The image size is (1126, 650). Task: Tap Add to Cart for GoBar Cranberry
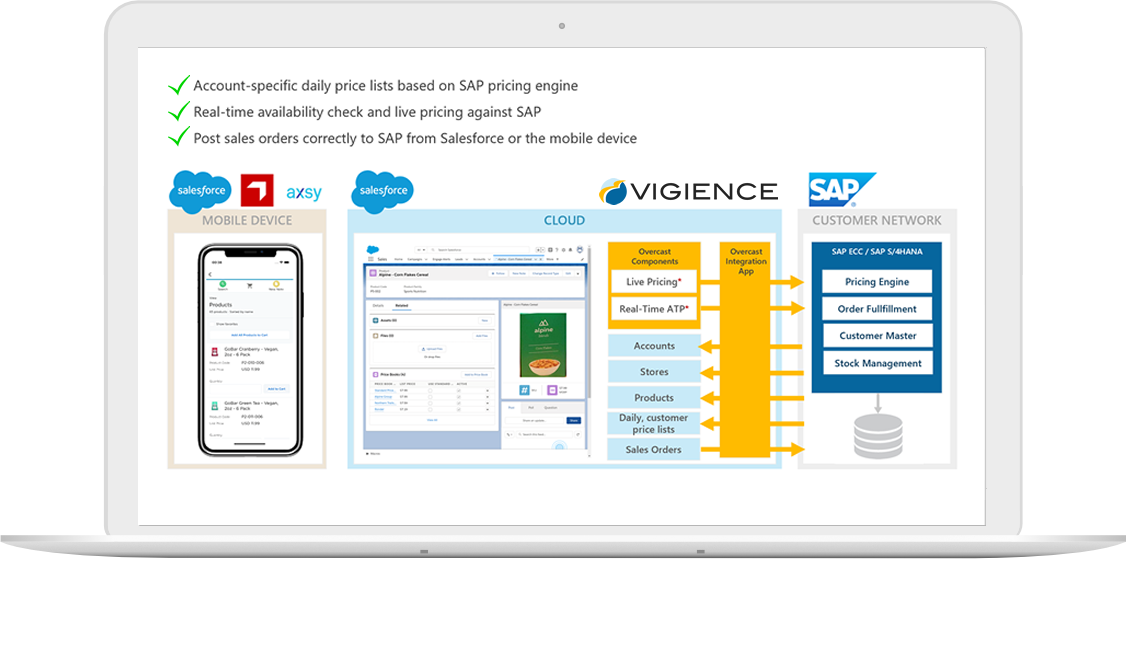click(276, 389)
